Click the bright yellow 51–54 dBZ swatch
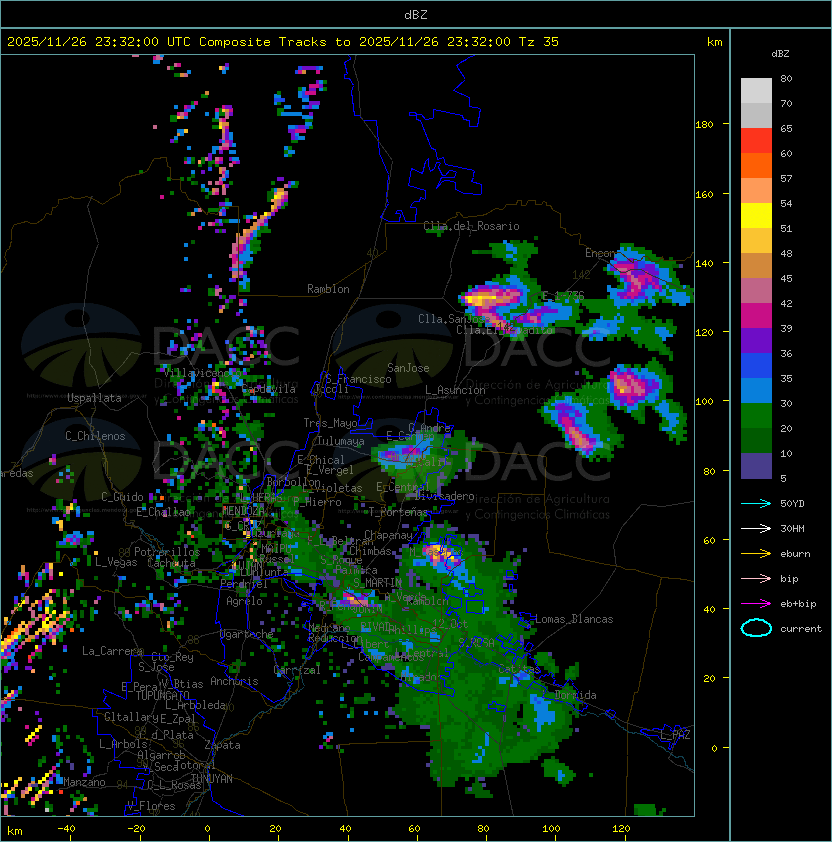 (756, 215)
